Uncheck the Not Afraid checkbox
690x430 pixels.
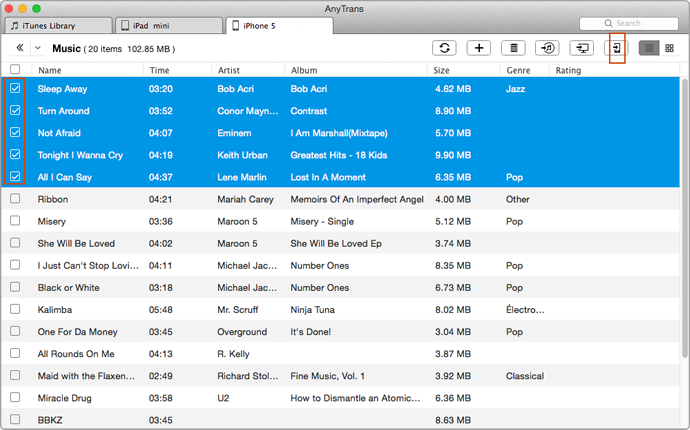tap(15, 132)
